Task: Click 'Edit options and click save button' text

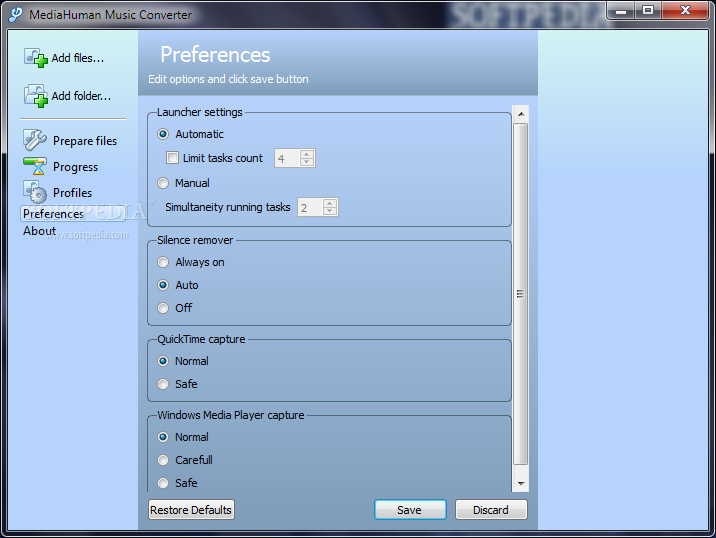Action: [x=228, y=79]
